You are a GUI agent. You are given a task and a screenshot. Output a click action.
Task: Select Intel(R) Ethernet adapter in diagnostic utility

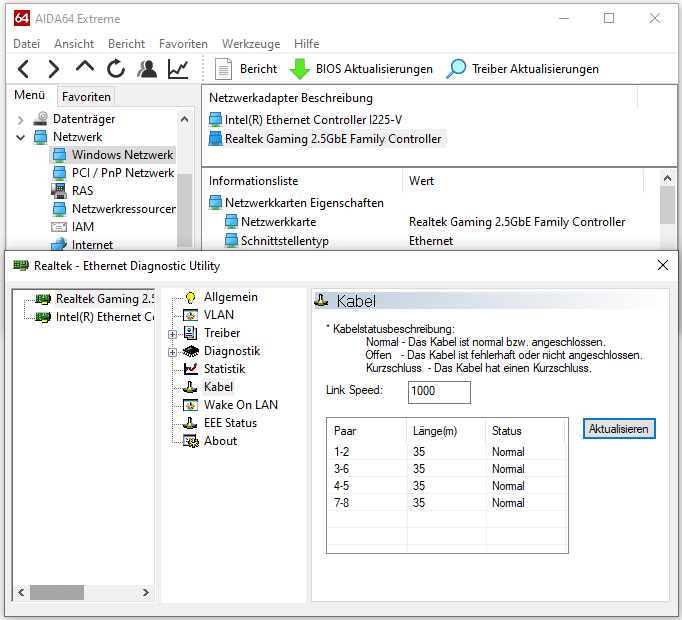104,317
